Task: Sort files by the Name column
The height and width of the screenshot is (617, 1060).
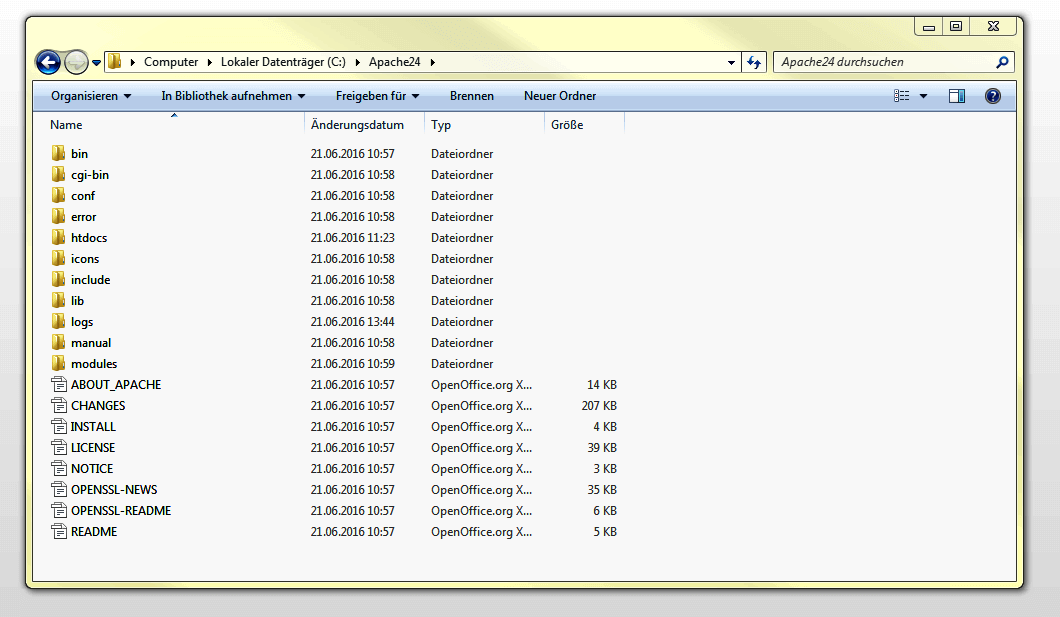Action: click(x=66, y=124)
